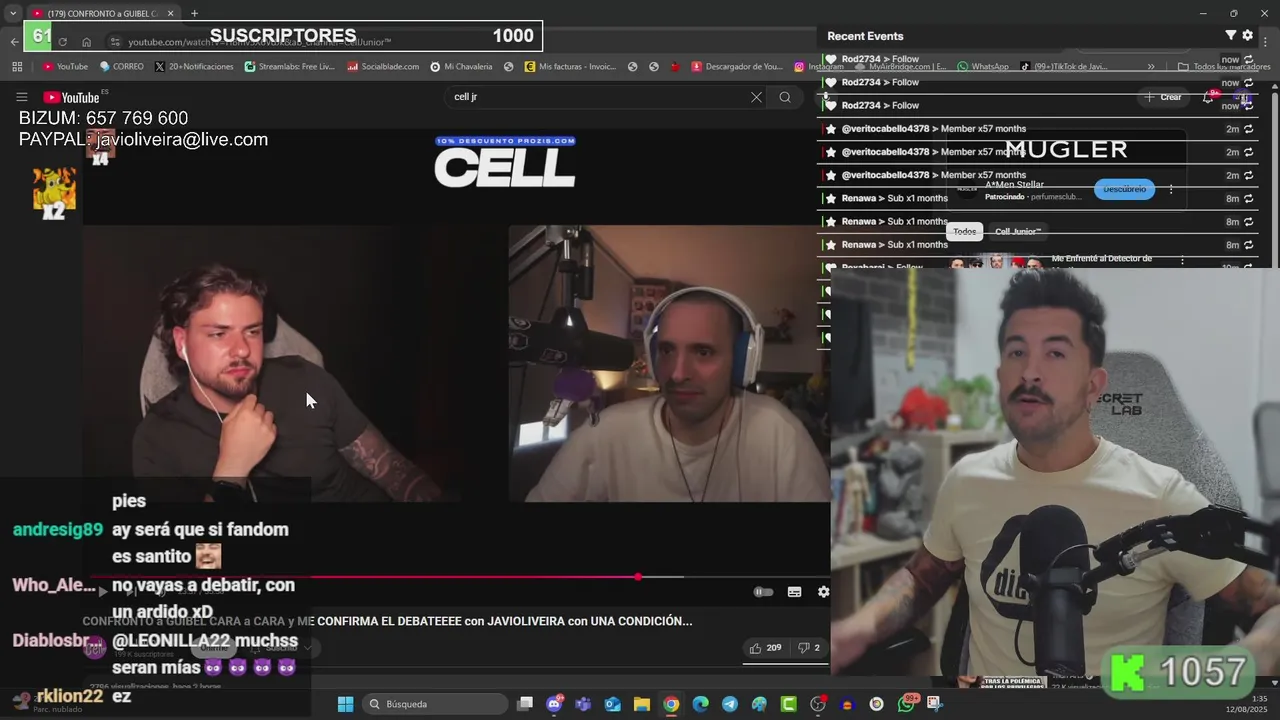The image size is (1280, 720).
Task: Open Telegram from the taskbar
Action: tap(730, 704)
